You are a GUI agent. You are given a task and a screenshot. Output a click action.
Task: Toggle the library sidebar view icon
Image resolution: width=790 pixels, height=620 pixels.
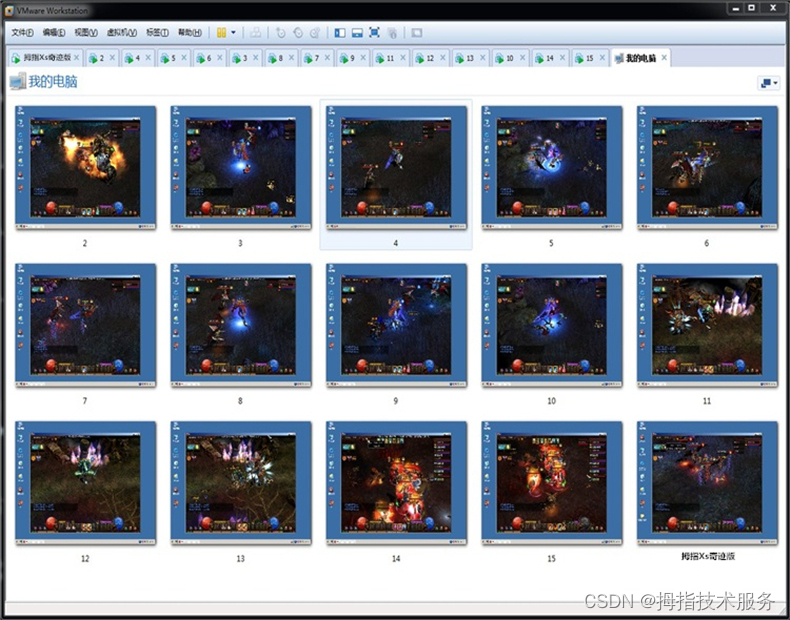pos(340,33)
